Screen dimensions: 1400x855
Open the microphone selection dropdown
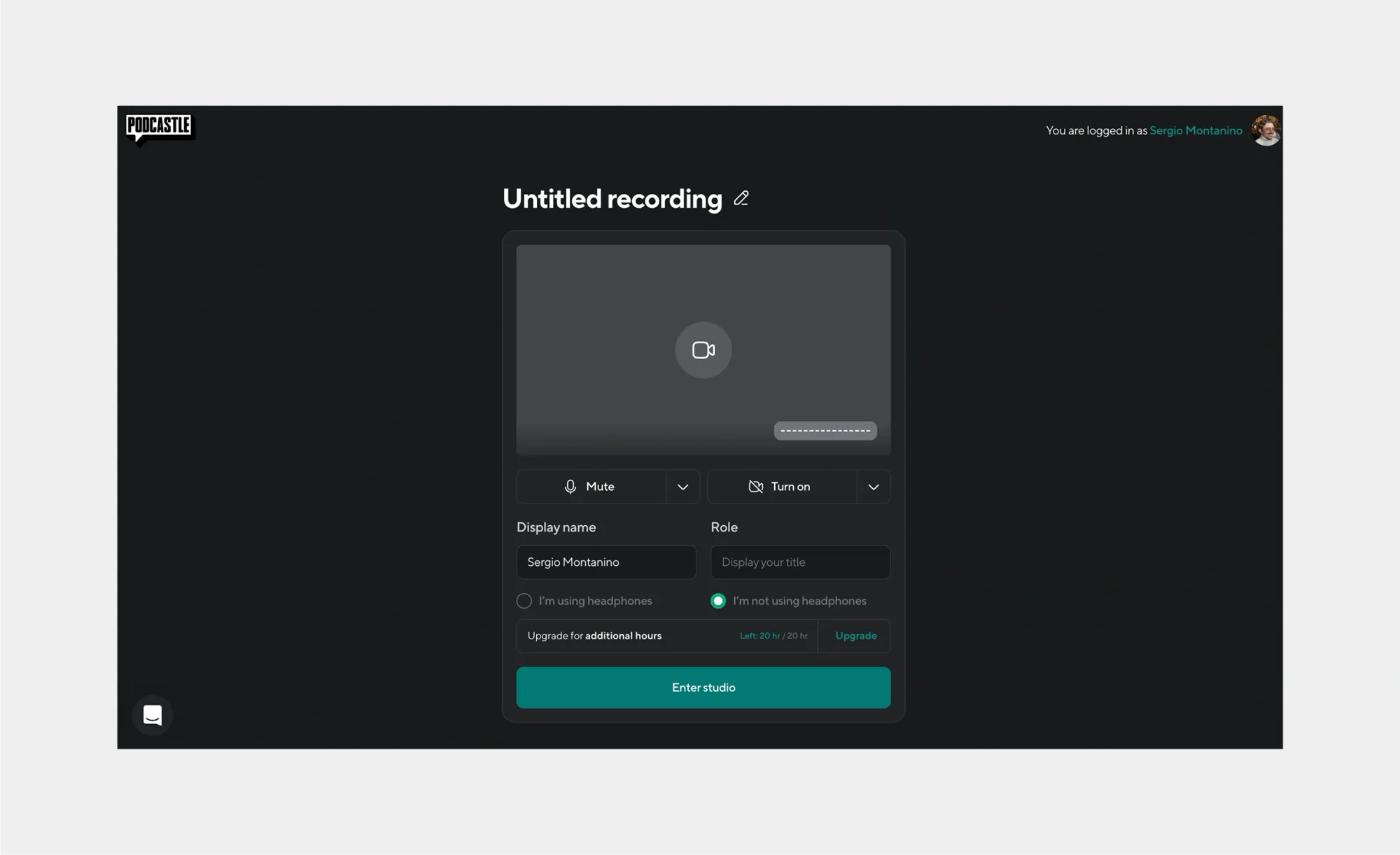682,486
